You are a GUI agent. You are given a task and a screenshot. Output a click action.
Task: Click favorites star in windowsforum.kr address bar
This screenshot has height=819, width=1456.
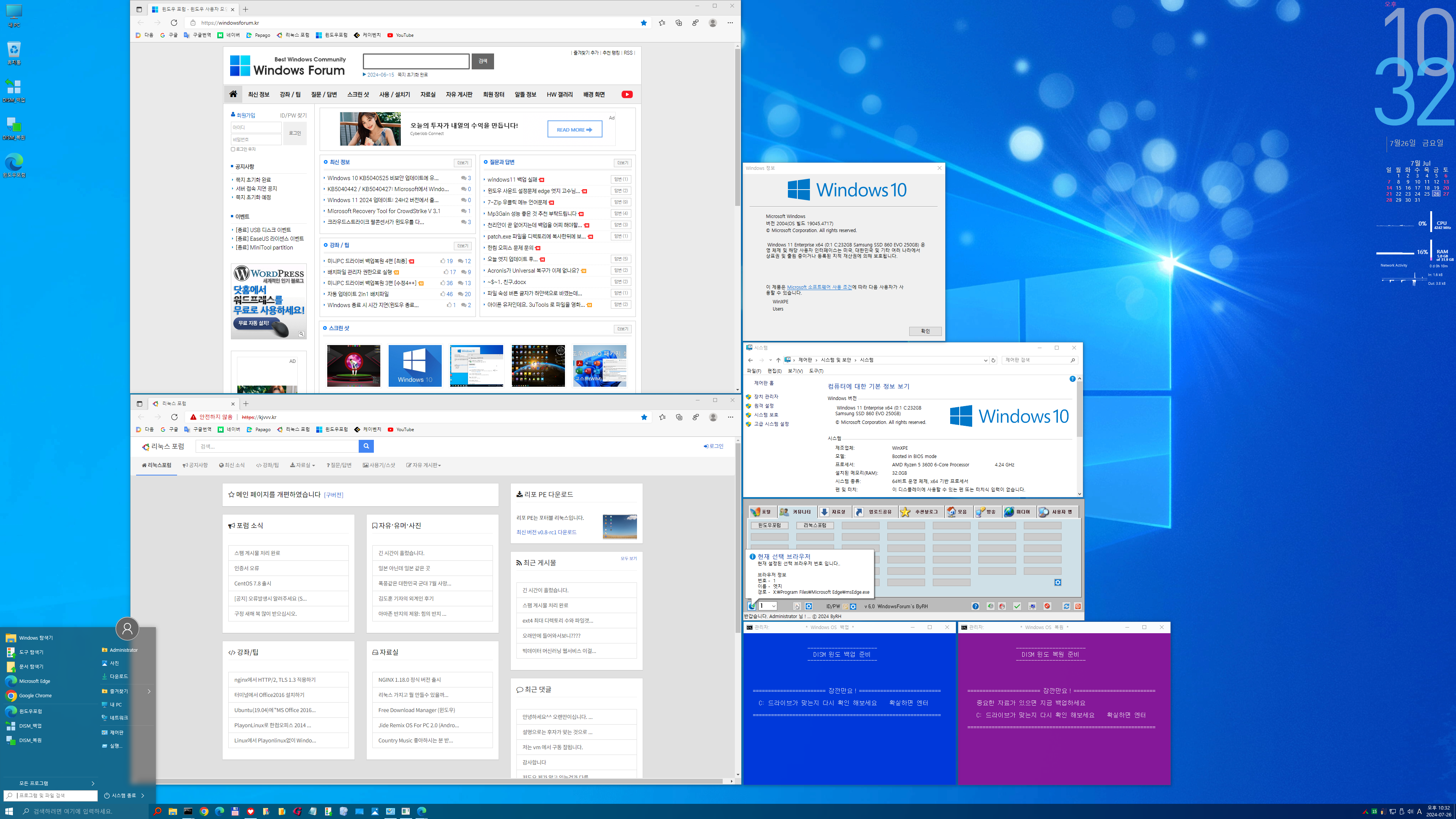644,23
